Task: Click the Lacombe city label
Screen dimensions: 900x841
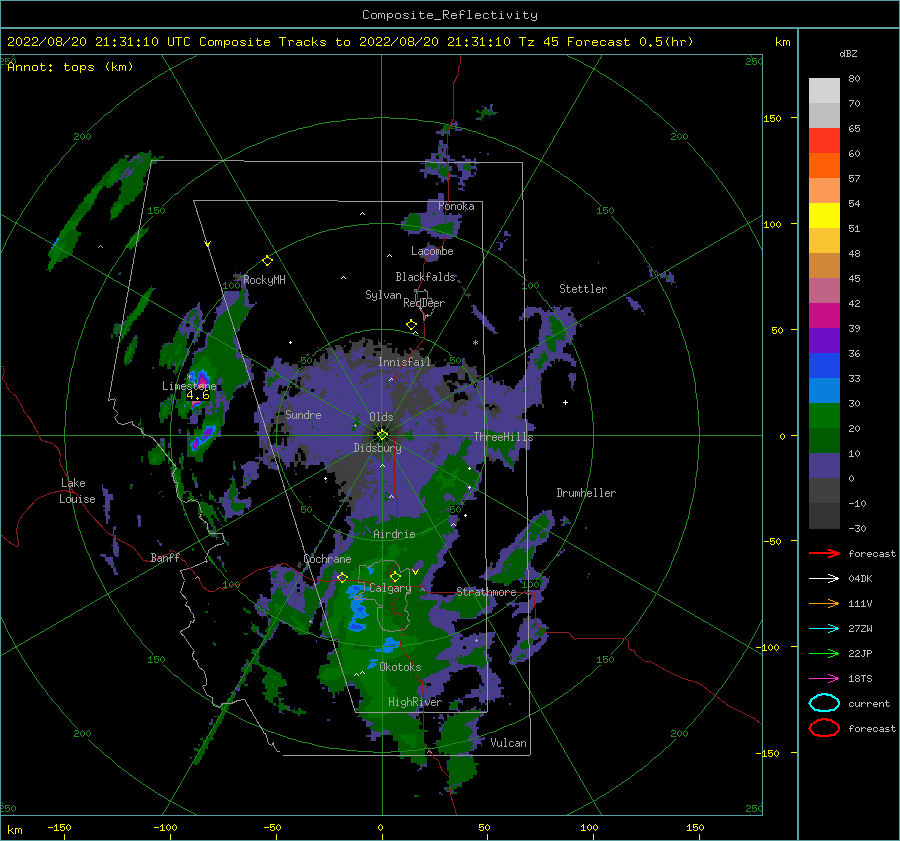Action: click(432, 251)
